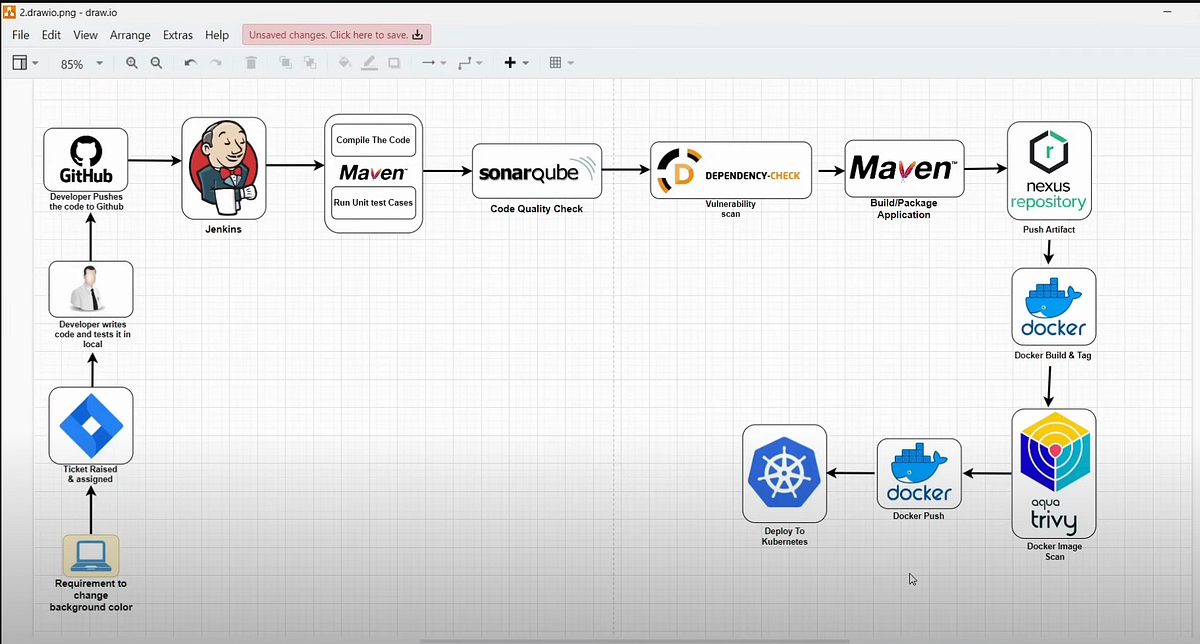Open the Arrange menu

coord(130,34)
